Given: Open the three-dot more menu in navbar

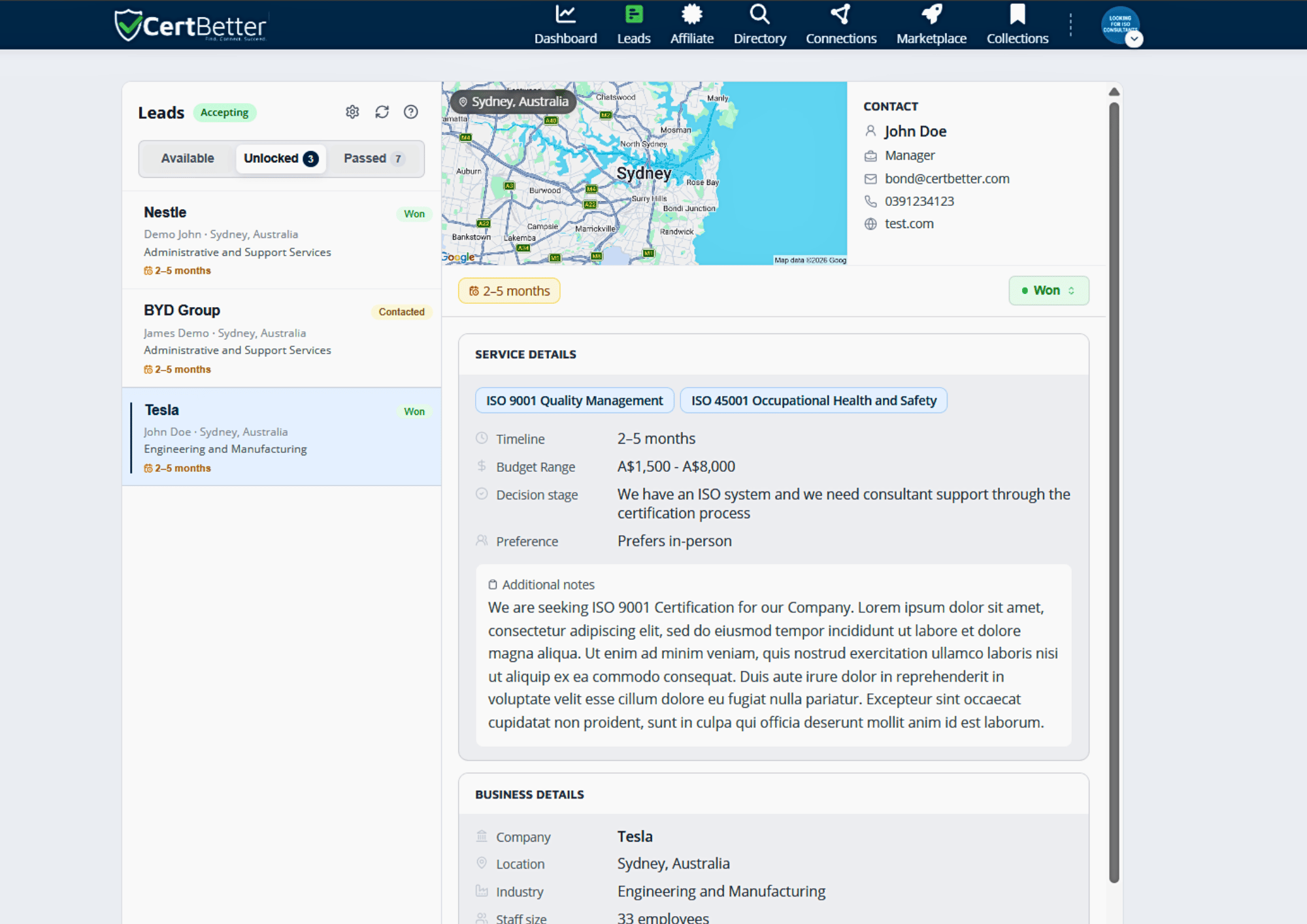Looking at the screenshot, I should point(1070,25).
